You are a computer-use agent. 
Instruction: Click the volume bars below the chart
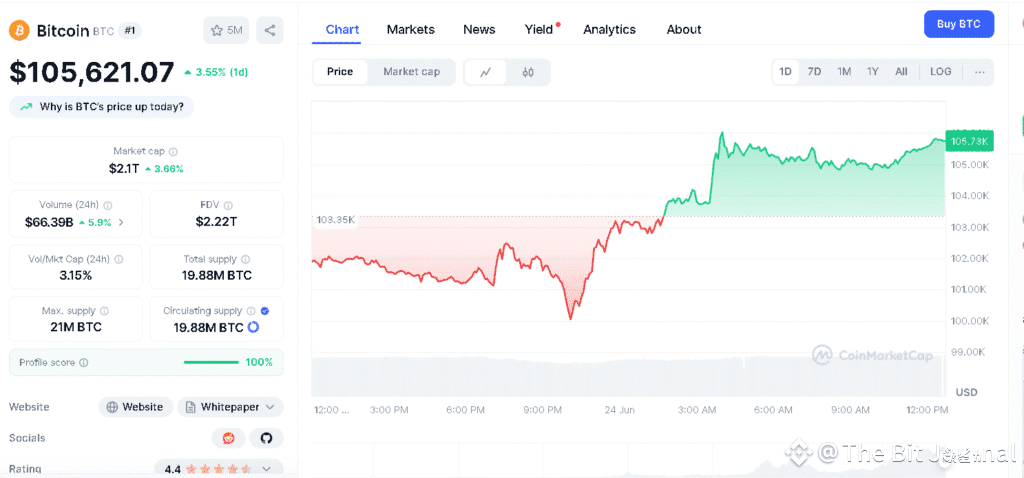pyautogui.click(x=628, y=376)
